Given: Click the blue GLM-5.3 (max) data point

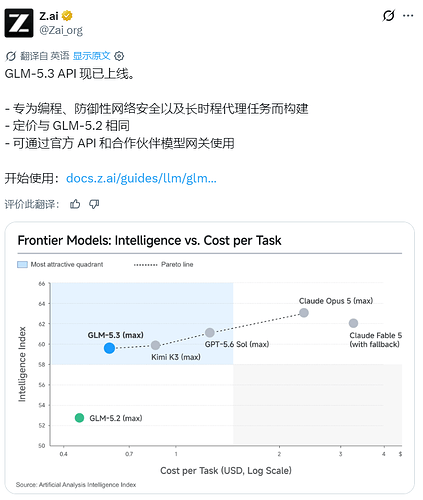Looking at the screenshot, I should [x=109, y=348].
